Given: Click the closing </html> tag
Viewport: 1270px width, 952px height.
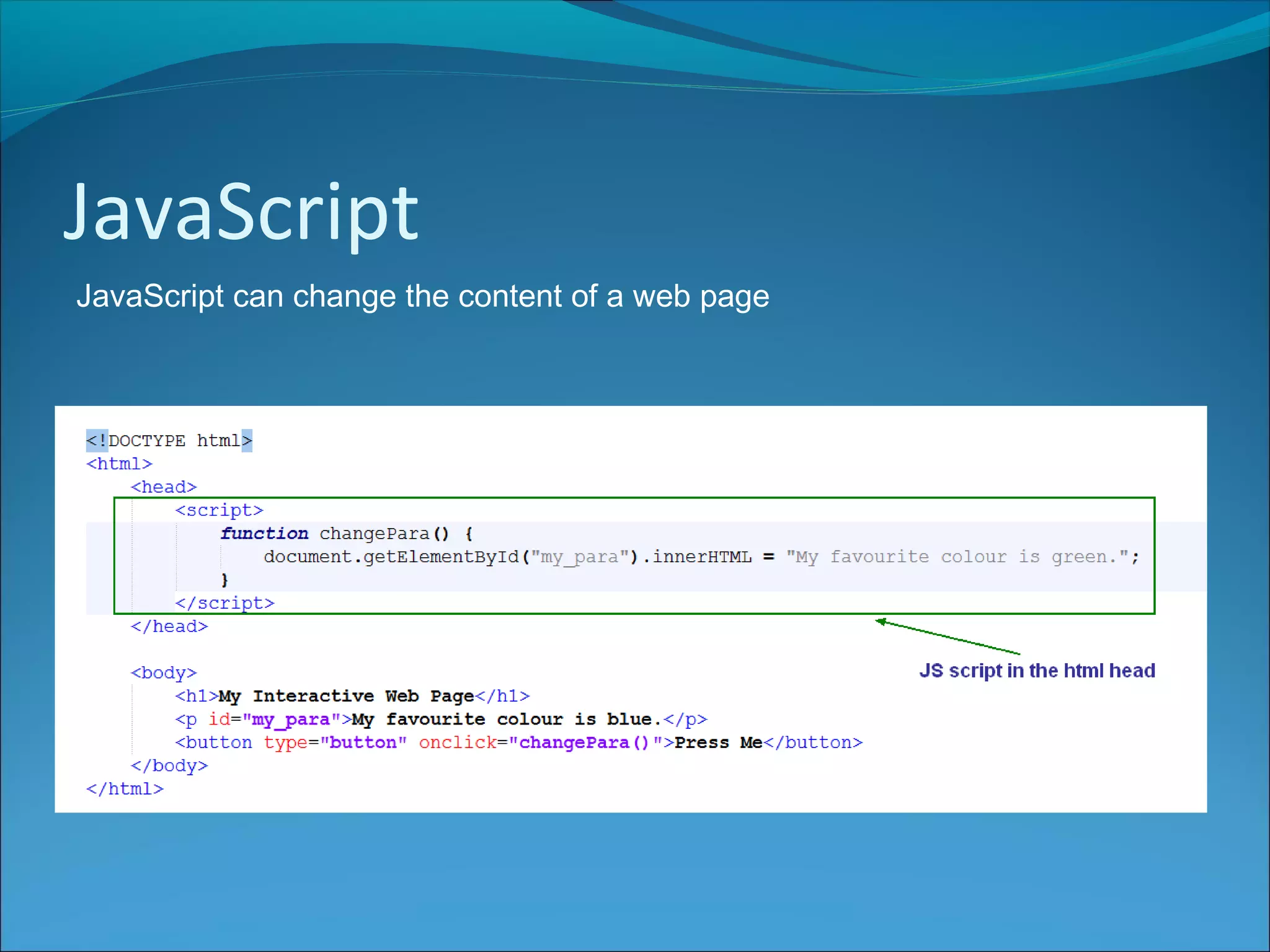Looking at the screenshot, I should click(x=125, y=789).
